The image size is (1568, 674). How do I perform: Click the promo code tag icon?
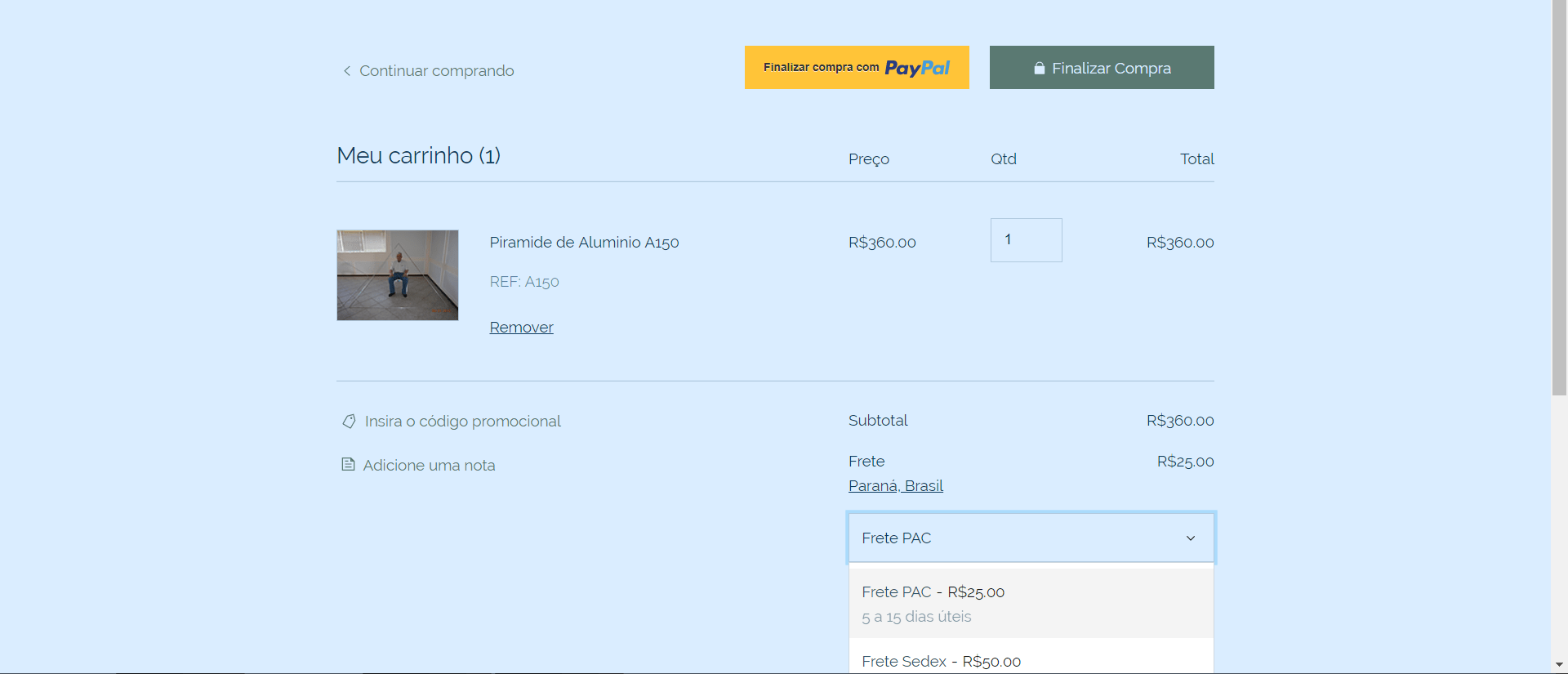point(349,422)
